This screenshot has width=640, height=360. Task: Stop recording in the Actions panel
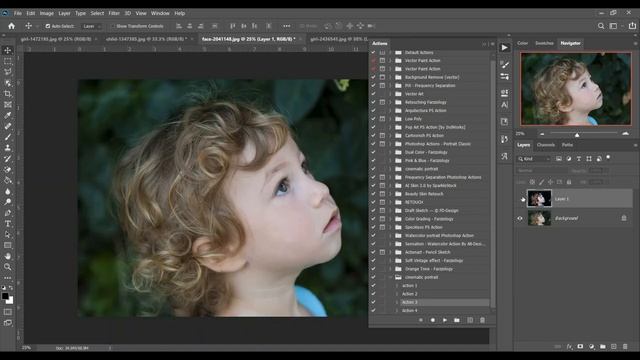[x=420, y=320]
